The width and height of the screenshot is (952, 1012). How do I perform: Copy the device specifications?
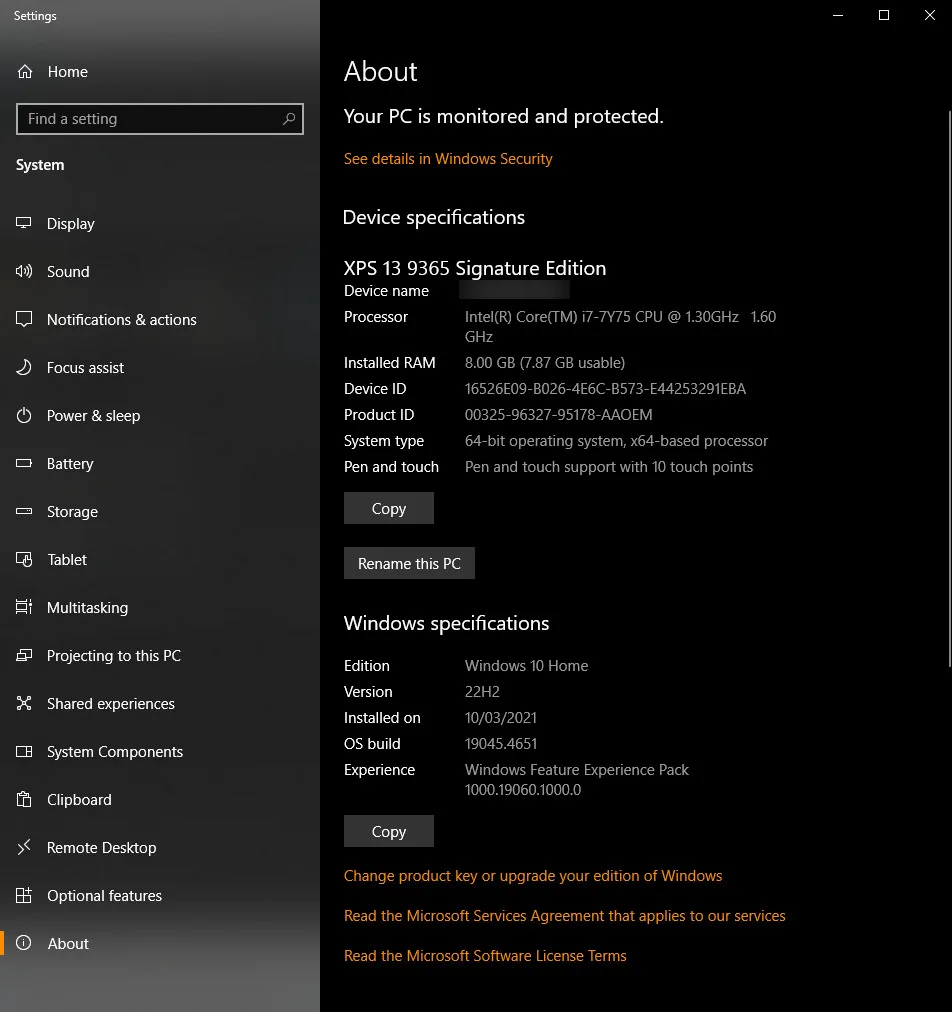point(388,508)
